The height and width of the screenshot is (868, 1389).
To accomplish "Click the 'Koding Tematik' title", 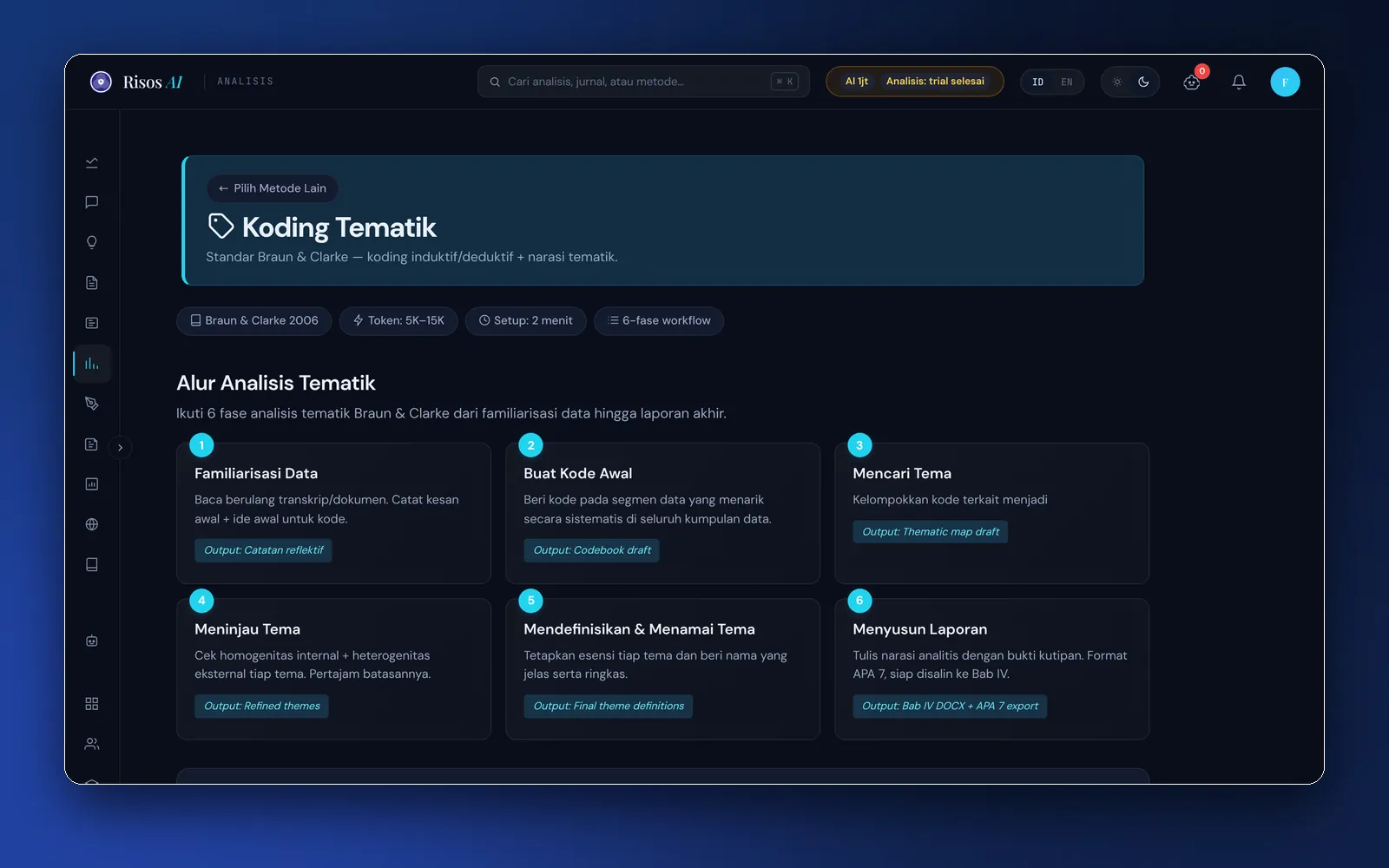I will pos(339,227).
